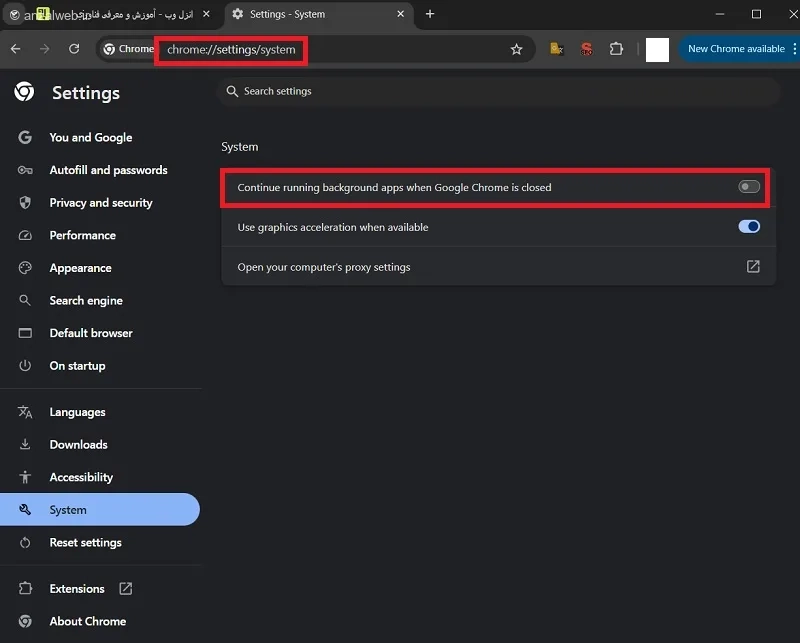Click the address bar URL chrome://settings/system
800x643 pixels.
[x=231, y=50]
